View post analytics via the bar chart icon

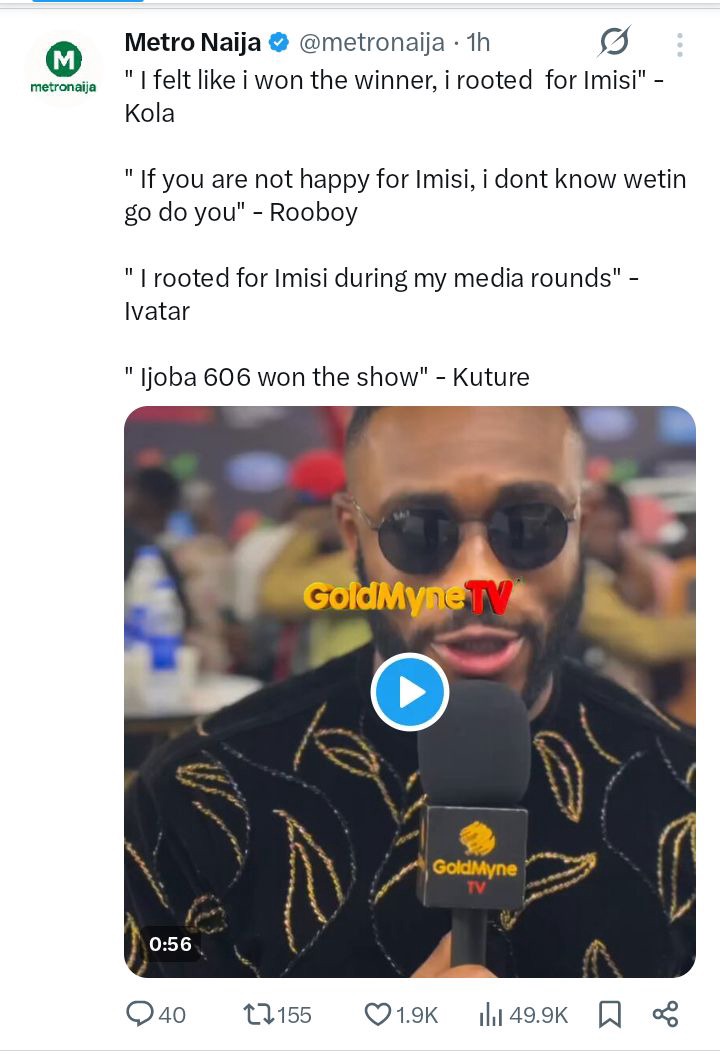click(491, 1014)
